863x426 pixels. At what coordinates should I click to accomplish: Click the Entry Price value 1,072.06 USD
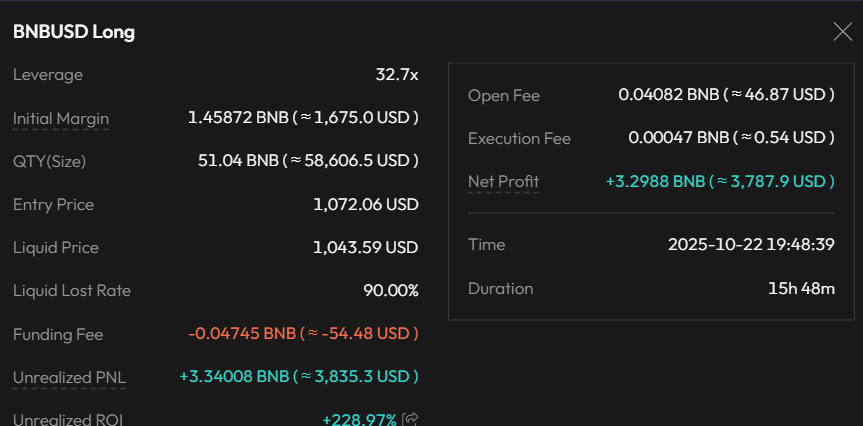(365, 205)
